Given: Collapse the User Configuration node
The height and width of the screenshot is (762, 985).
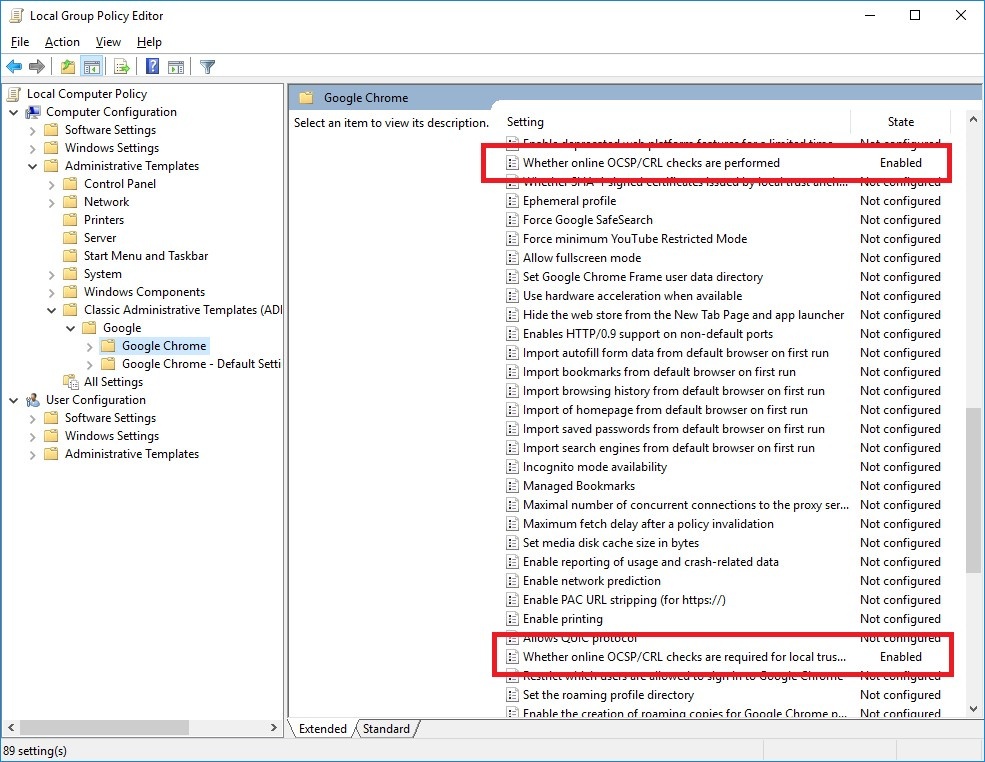Looking at the screenshot, I should coord(13,400).
